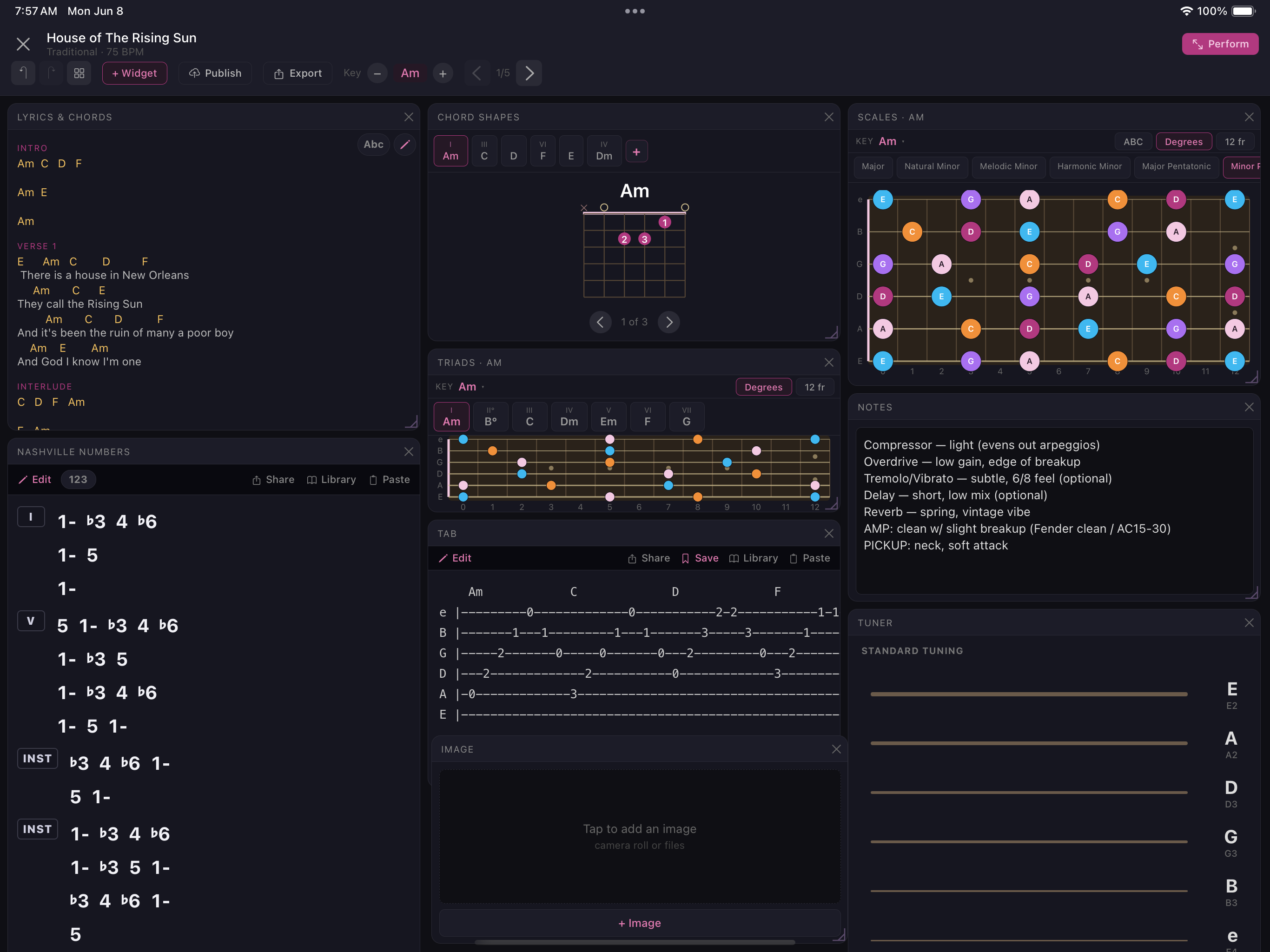Screen dimensions: 1270x952
Task: Select the Em triad
Action: pyautogui.click(x=608, y=417)
